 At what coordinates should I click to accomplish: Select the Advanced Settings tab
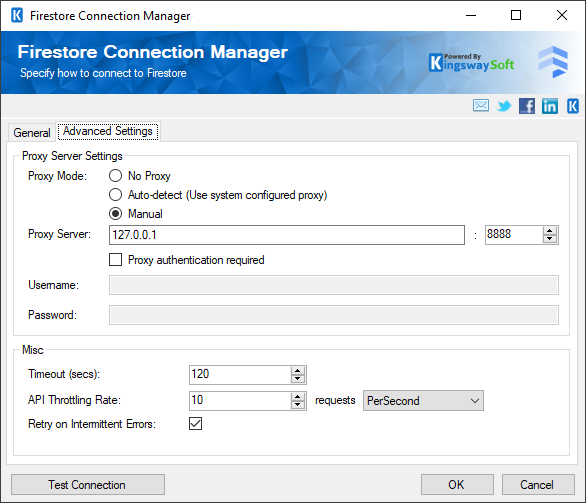(x=108, y=131)
